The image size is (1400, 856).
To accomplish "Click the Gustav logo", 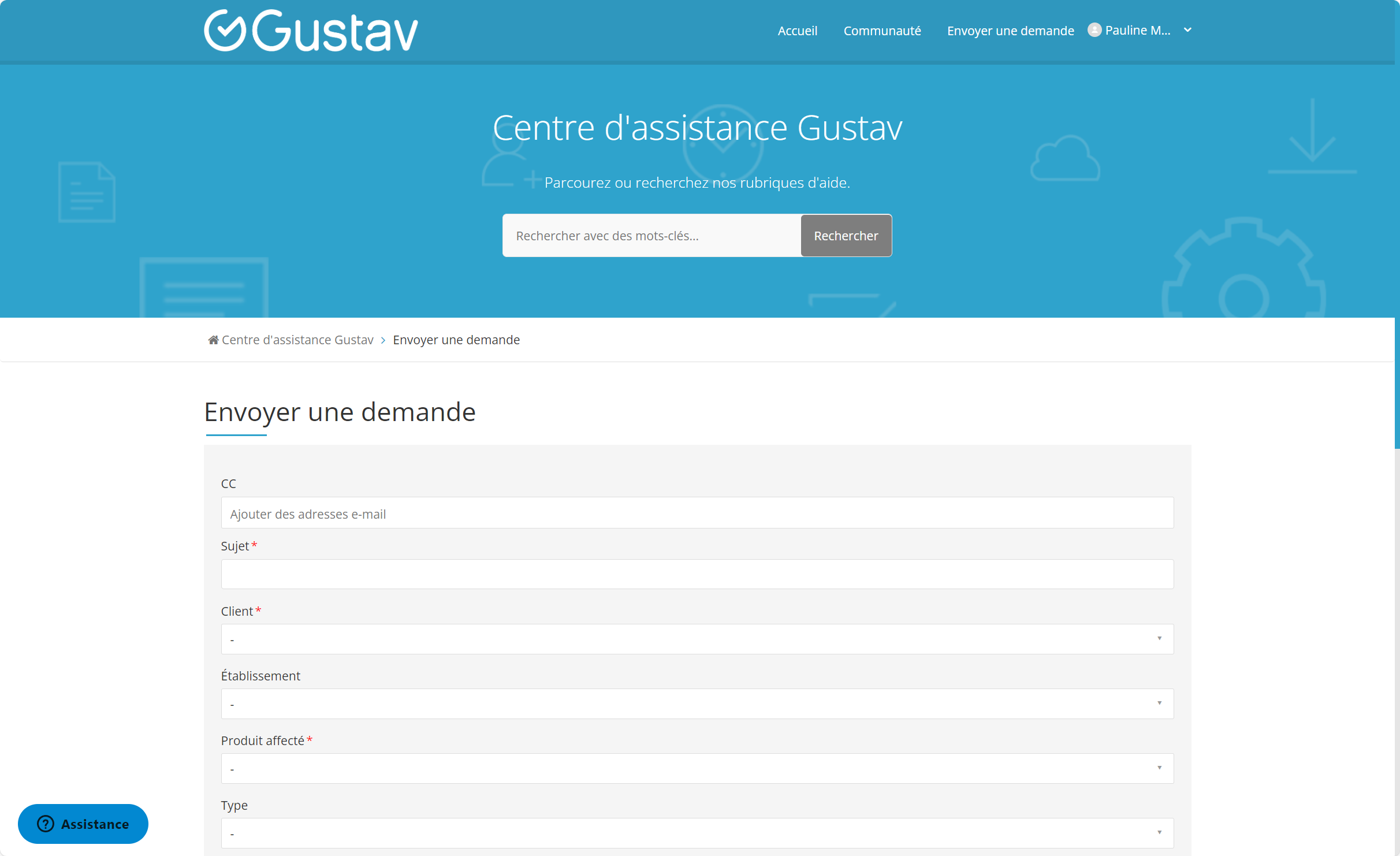I will click(311, 31).
